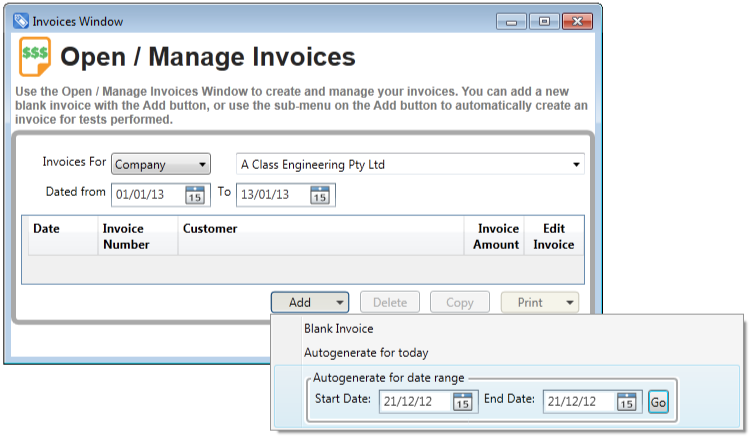Click the dollar-sign invoice icon in the header
The width and height of the screenshot is (750, 436).
coord(35,57)
